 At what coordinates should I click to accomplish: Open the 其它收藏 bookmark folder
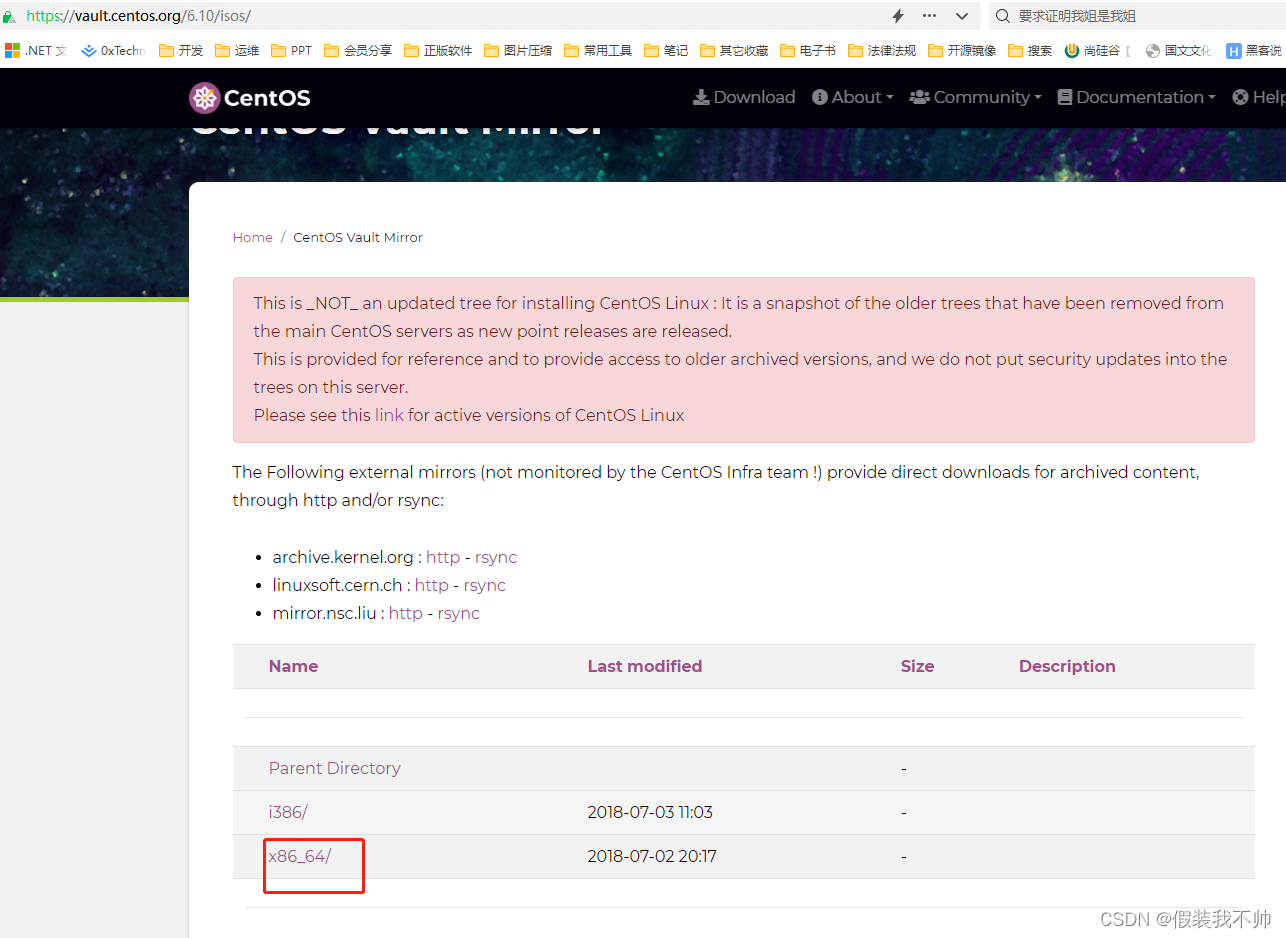734,50
